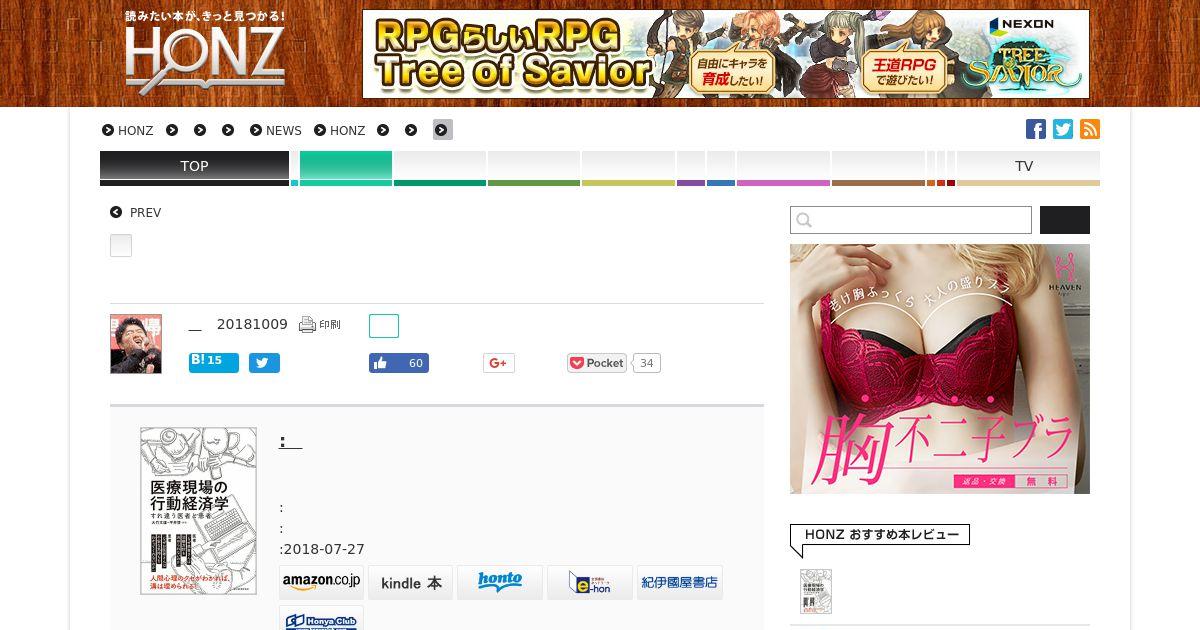The image size is (1200, 630).
Task: Like the article with Facebook thumbs-up 60
Action: click(399, 363)
